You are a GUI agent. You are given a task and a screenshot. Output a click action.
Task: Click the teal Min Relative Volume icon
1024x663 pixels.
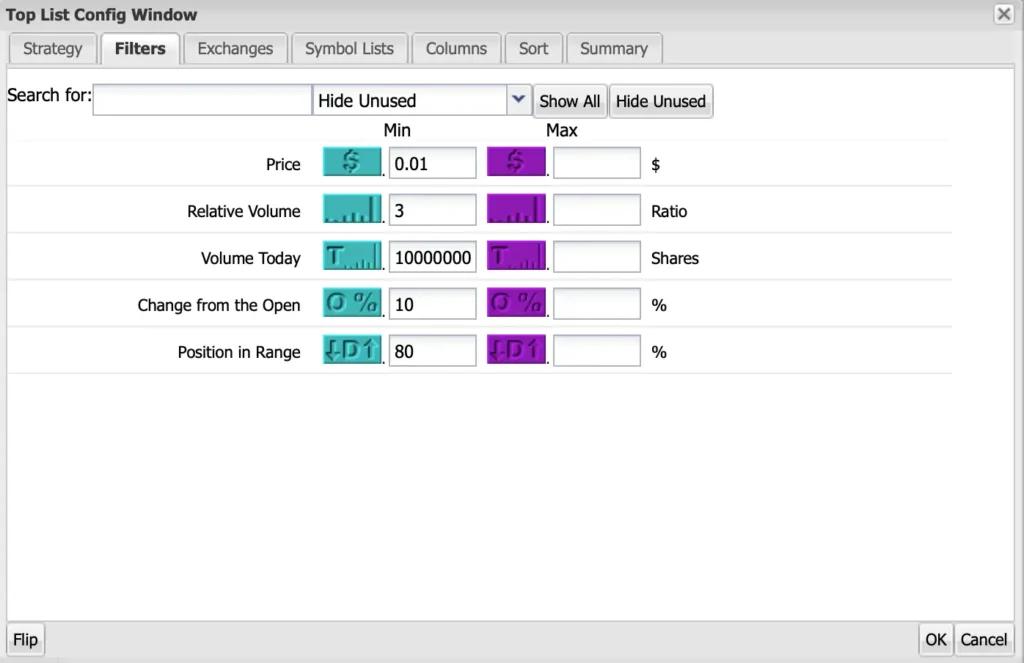coord(352,210)
